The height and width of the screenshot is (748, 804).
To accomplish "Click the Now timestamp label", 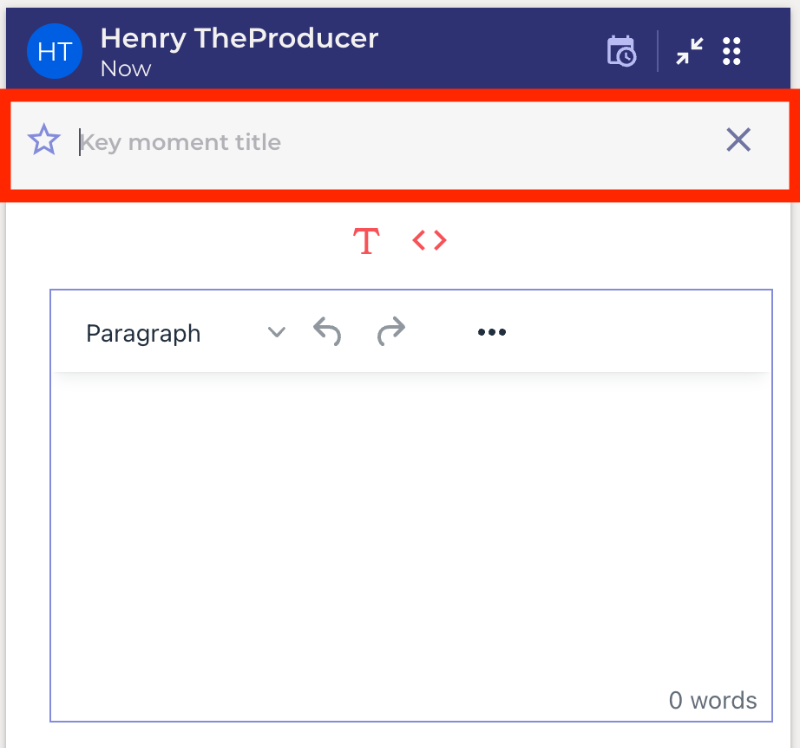I will [126, 69].
